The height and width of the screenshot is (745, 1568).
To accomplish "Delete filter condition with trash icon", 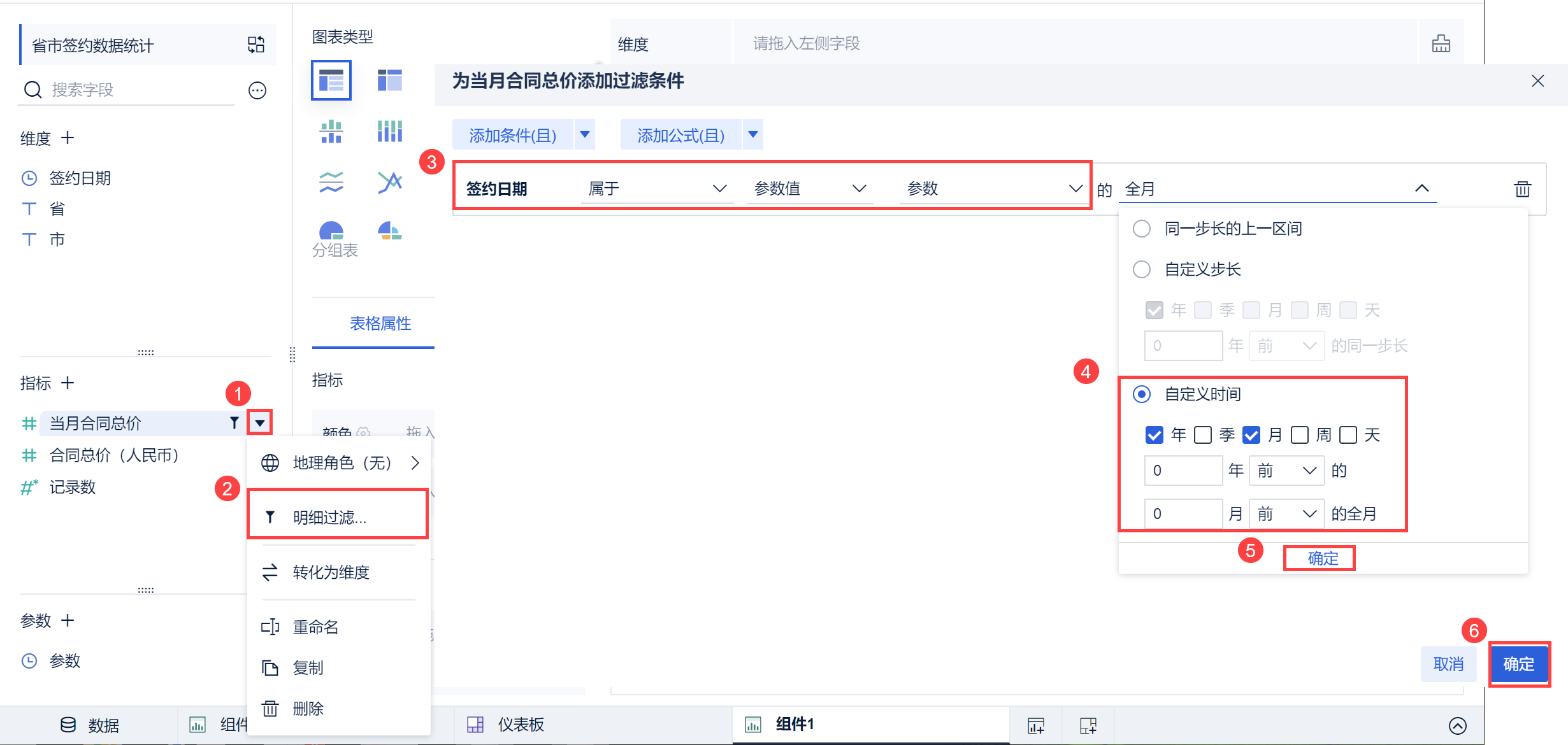I will [1522, 188].
